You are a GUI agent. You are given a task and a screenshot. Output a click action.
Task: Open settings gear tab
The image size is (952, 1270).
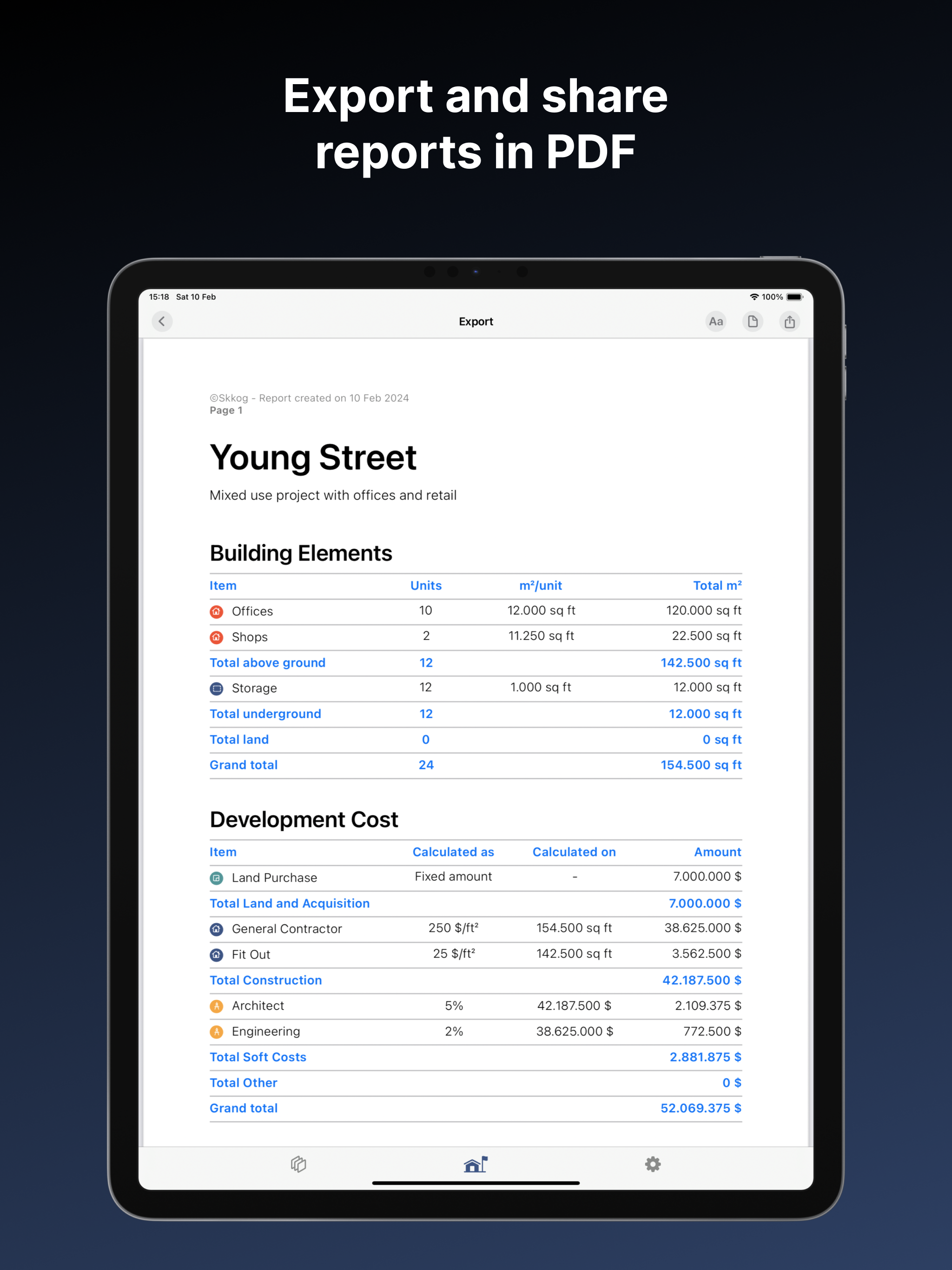click(x=653, y=1164)
